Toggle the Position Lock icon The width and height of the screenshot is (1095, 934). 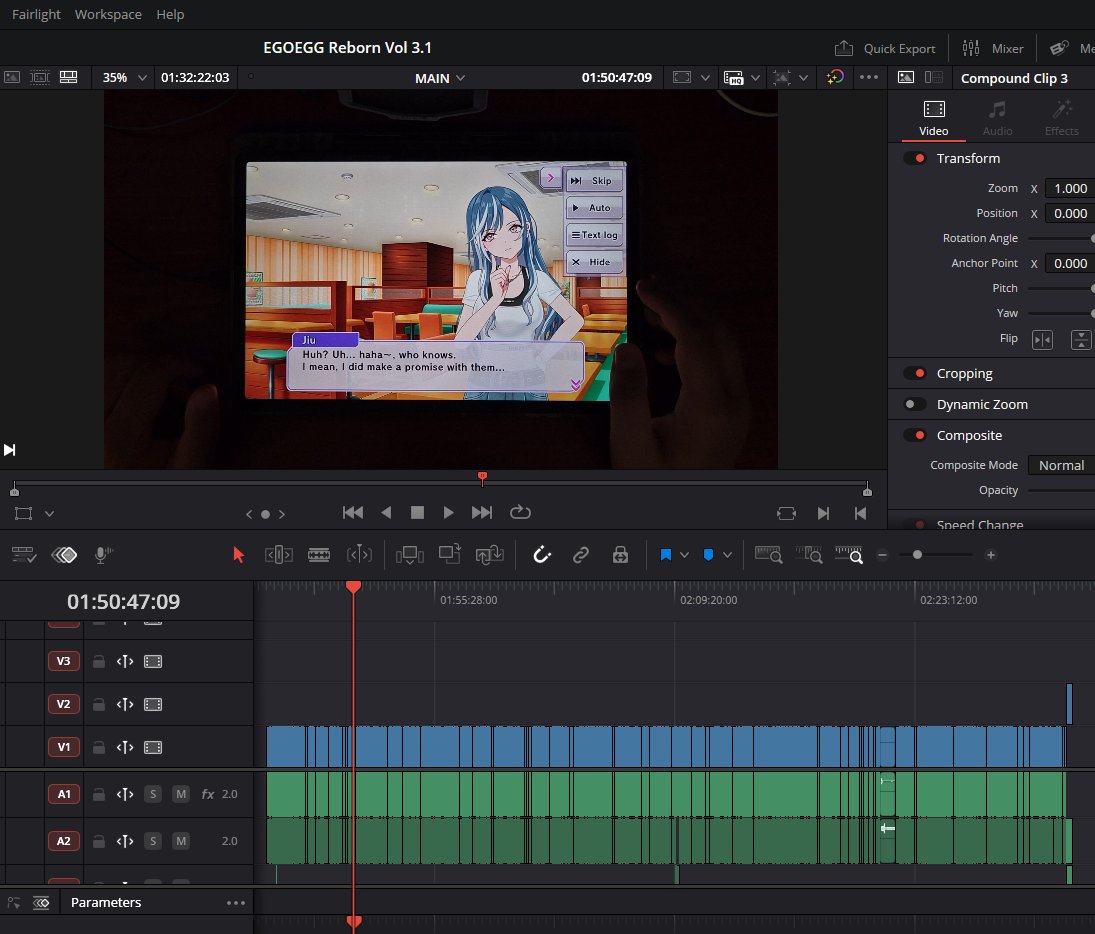click(x=620, y=555)
